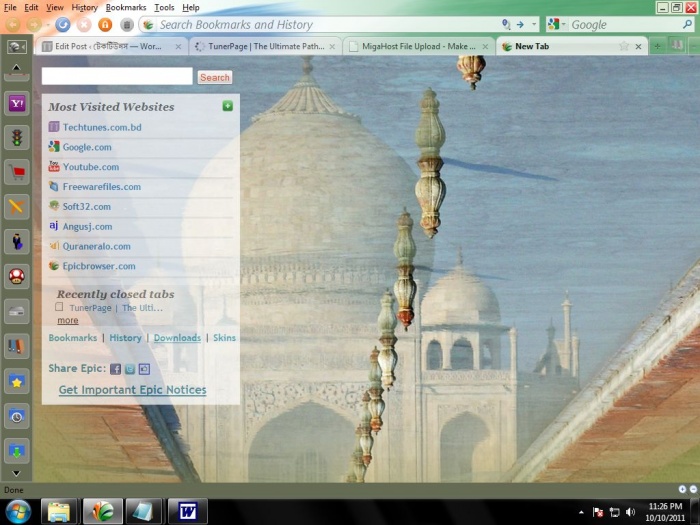Focus the Search Bookmarks and History field
Screen dimensions: 700x525
pos(328,25)
